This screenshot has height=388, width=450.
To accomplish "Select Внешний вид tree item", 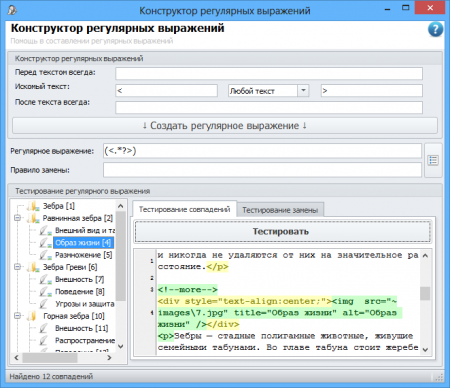I will [85, 230].
